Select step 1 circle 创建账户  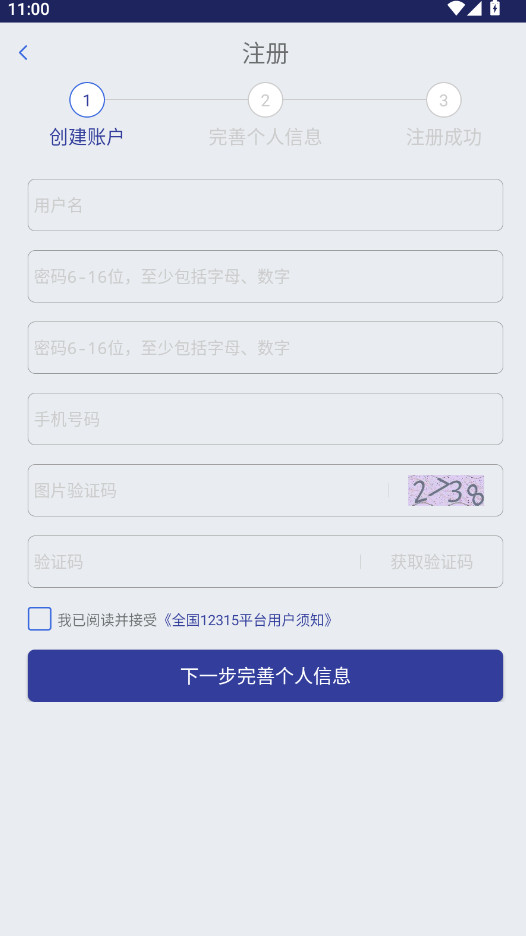tap(87, 100)
